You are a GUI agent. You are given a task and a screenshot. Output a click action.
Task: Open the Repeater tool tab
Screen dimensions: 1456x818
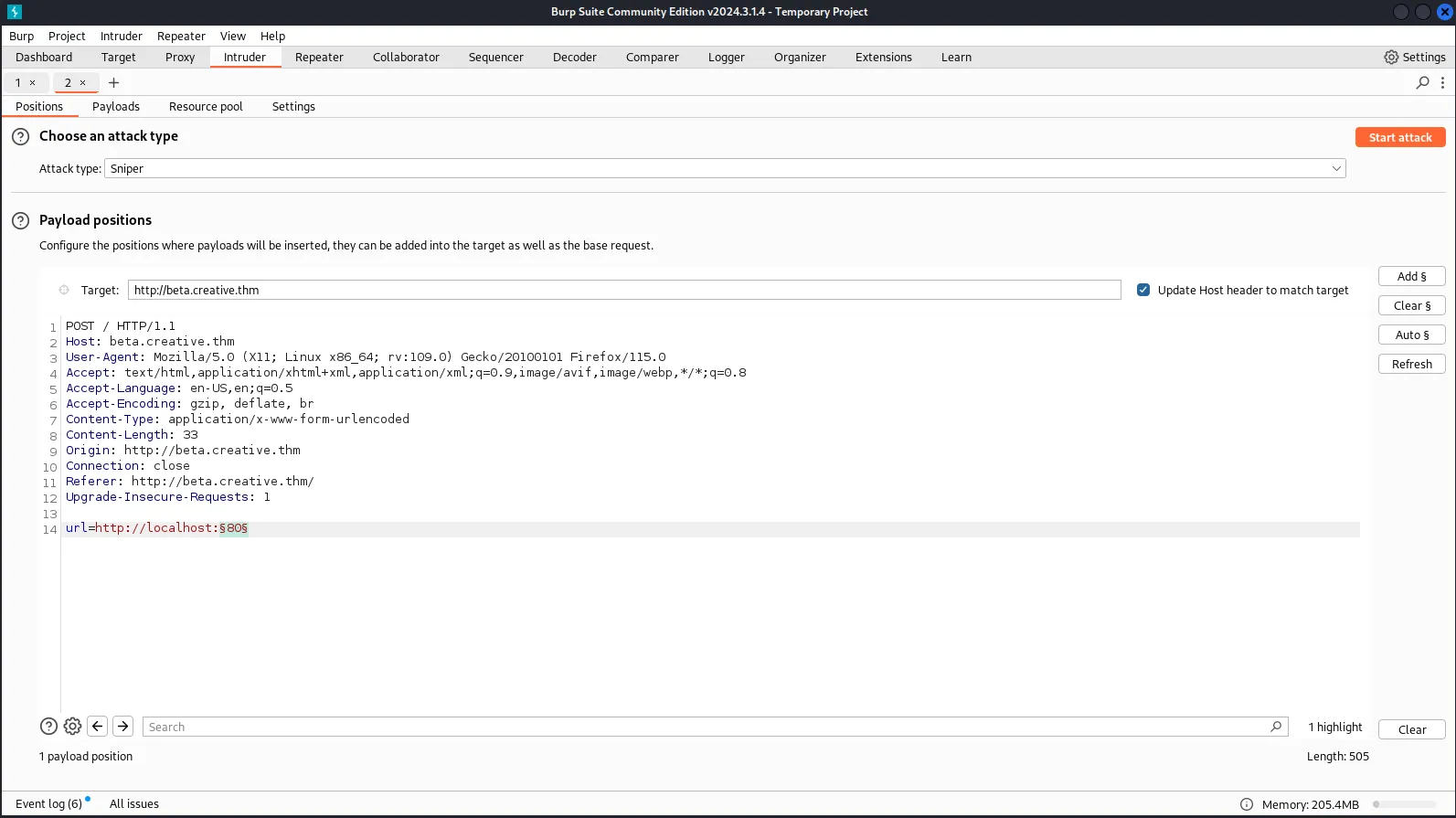(319, 58)
